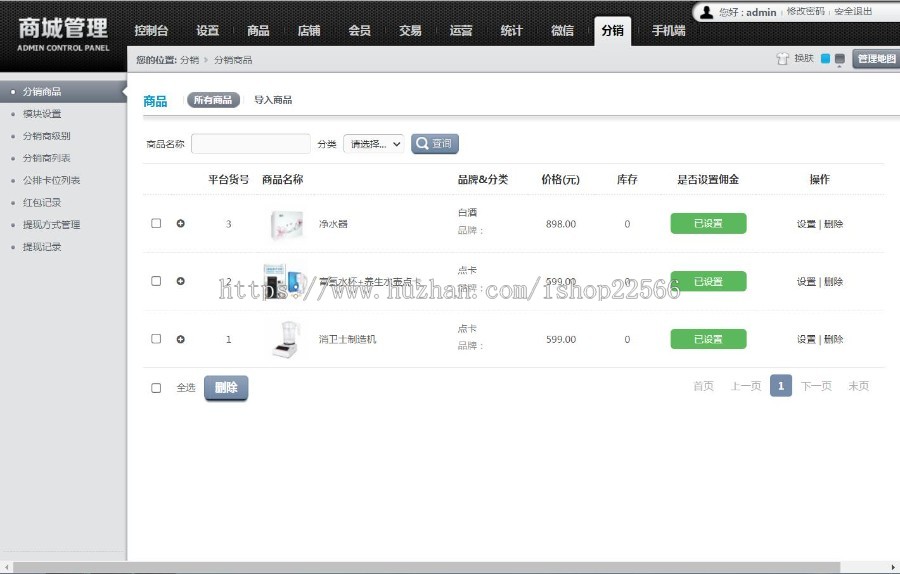Click the 管理地图 button
Viewport: 900px width, 574px height.
pyautogui.click(x=876, y=59)
